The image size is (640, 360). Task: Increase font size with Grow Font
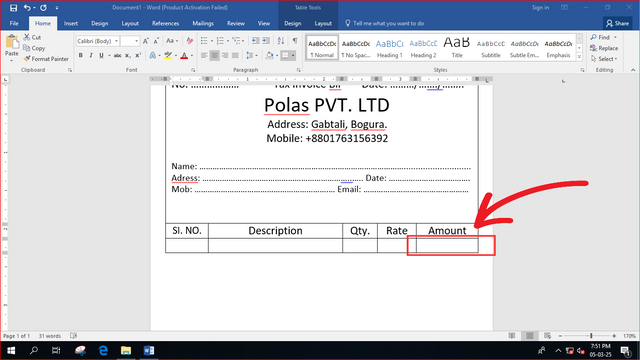click(146, 41)
